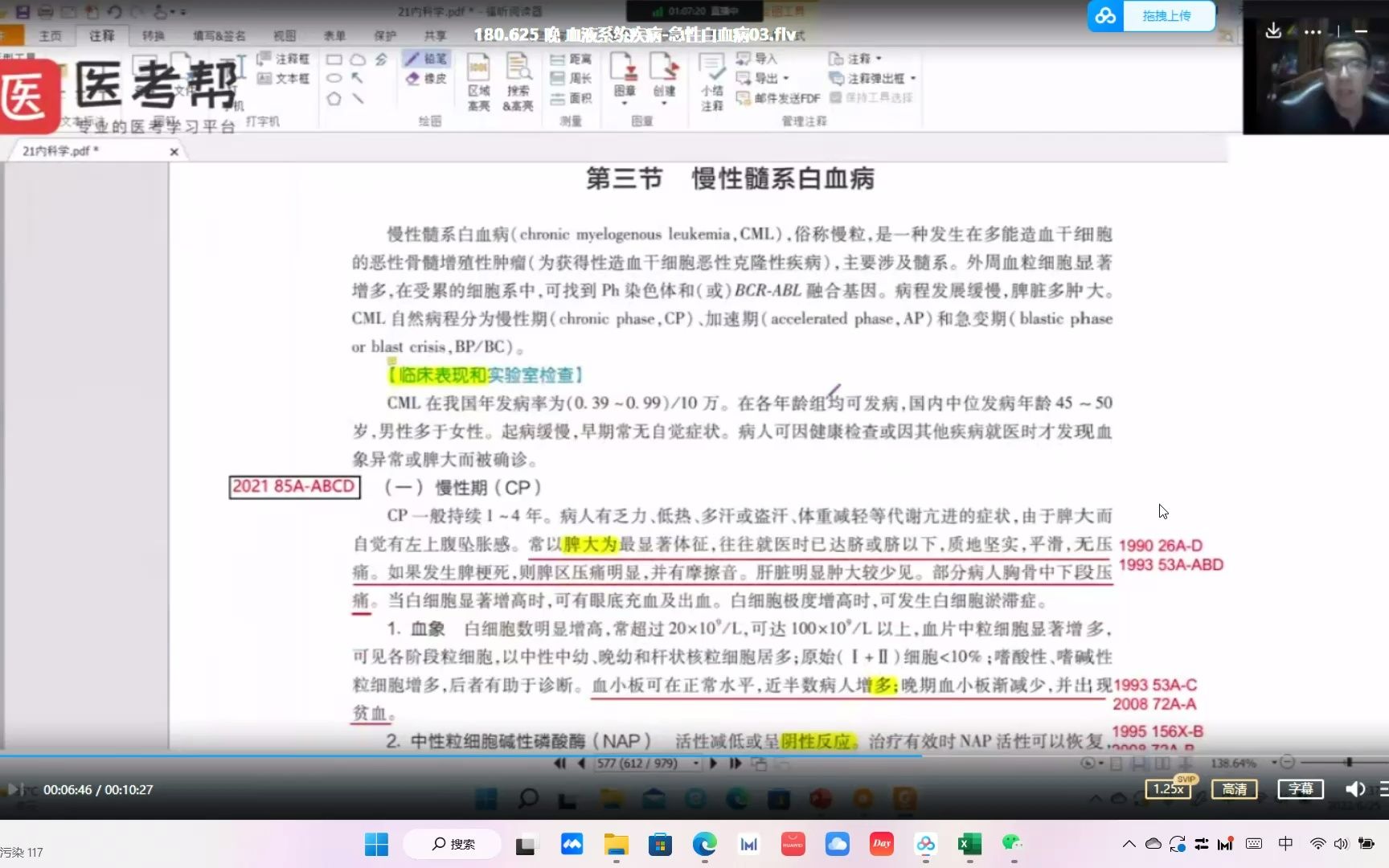
Task: Jump to last page of PDF
Action: coord(735,764)
